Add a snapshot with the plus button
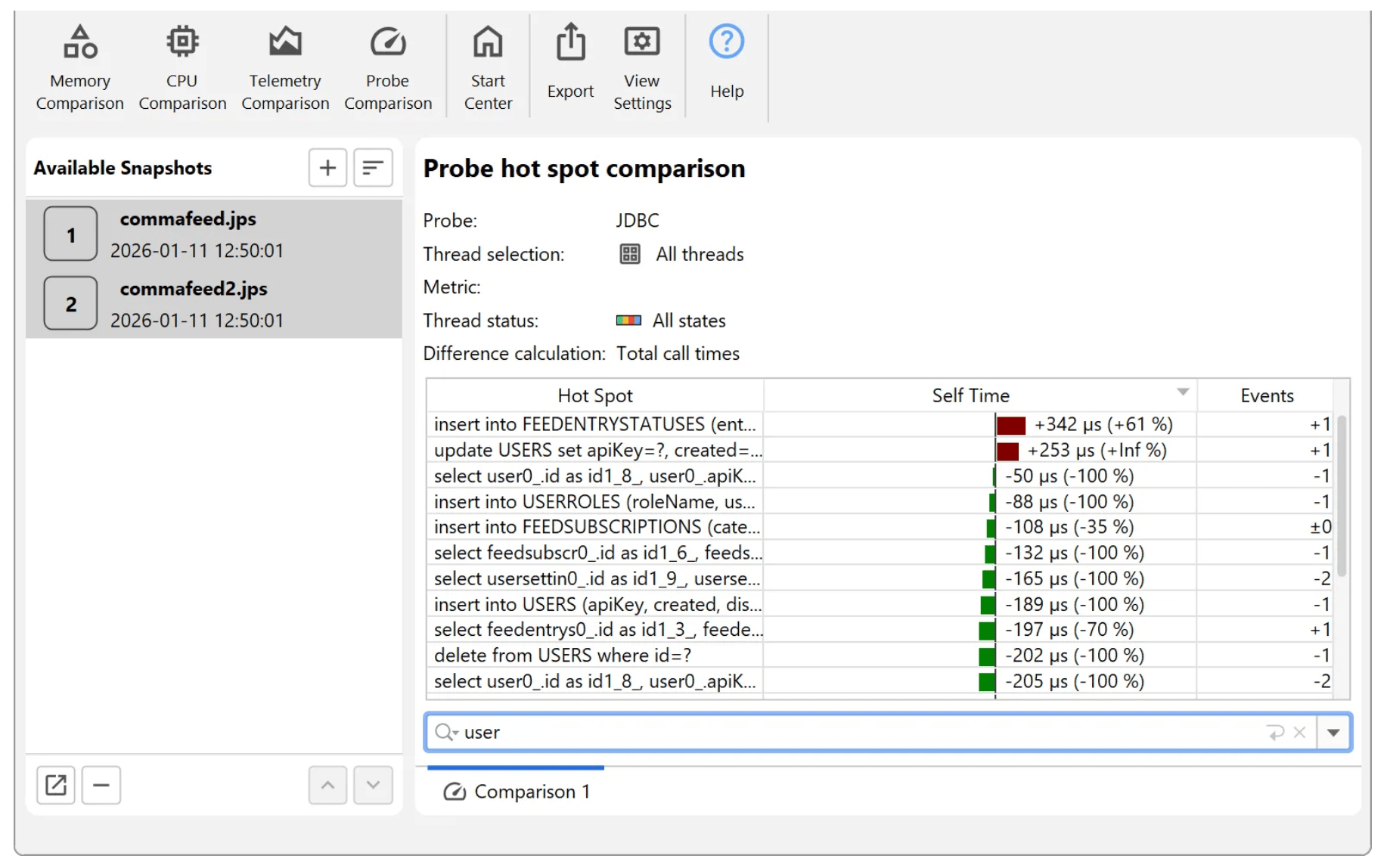 (327, 167)
